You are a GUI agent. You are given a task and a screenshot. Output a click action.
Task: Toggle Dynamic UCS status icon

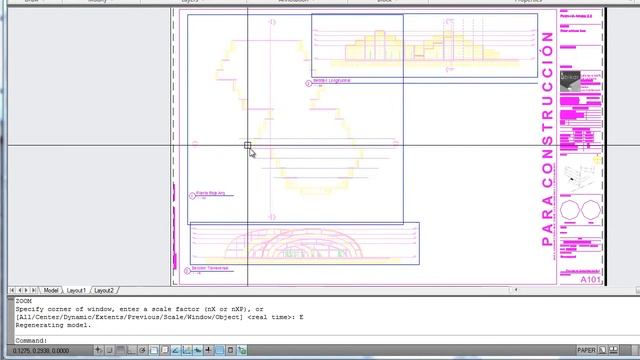point(187,350)
